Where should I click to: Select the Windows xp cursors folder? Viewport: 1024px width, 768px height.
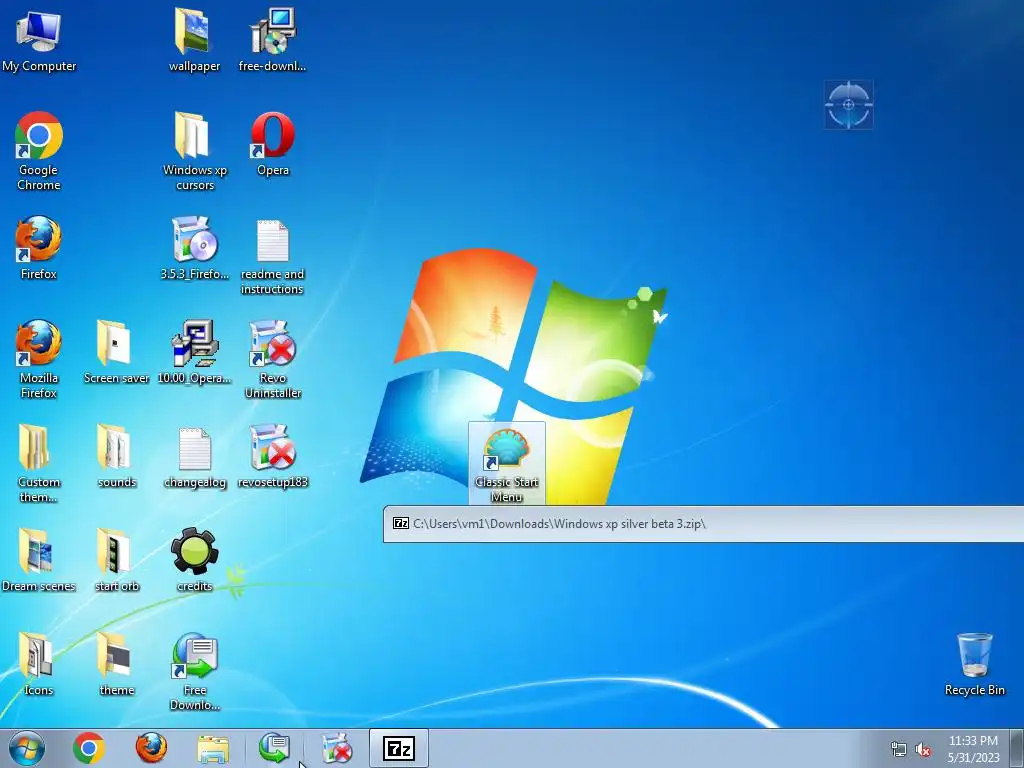pyautogui.click(x=194, y=152)
